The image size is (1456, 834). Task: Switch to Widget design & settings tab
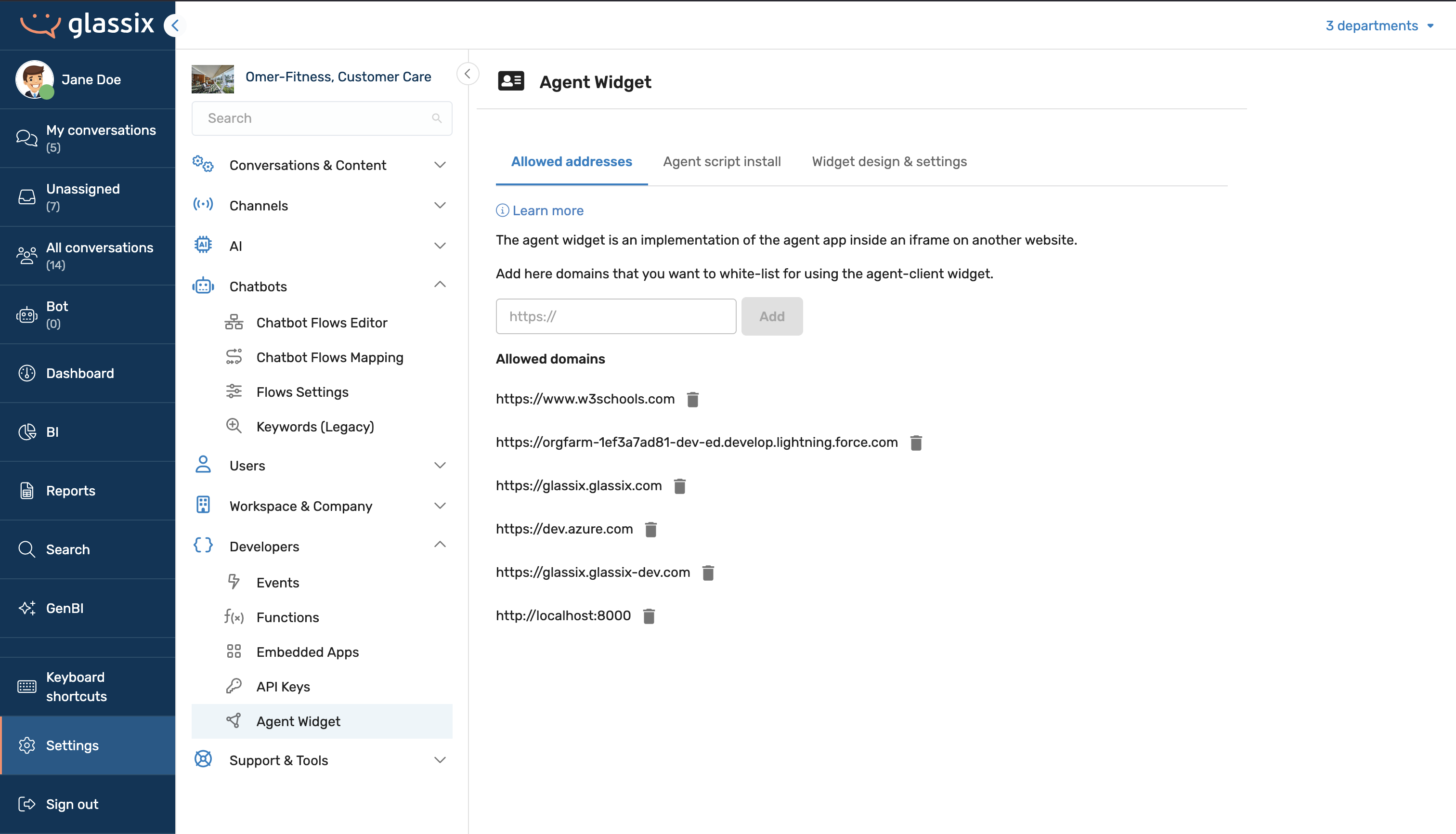(x=889, y=161)
